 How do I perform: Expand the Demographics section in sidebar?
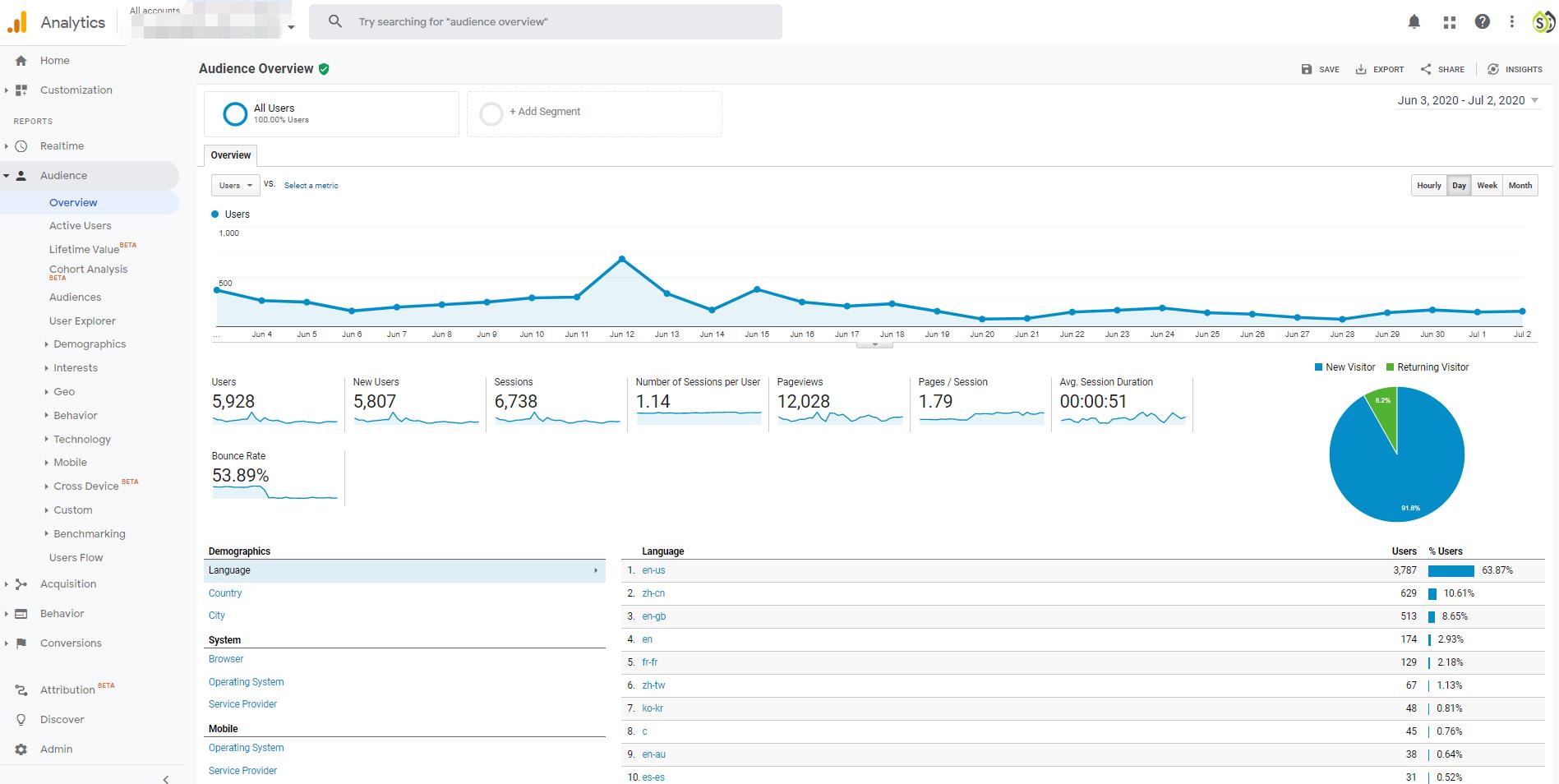pyautogui.click(x=89, y=344)
